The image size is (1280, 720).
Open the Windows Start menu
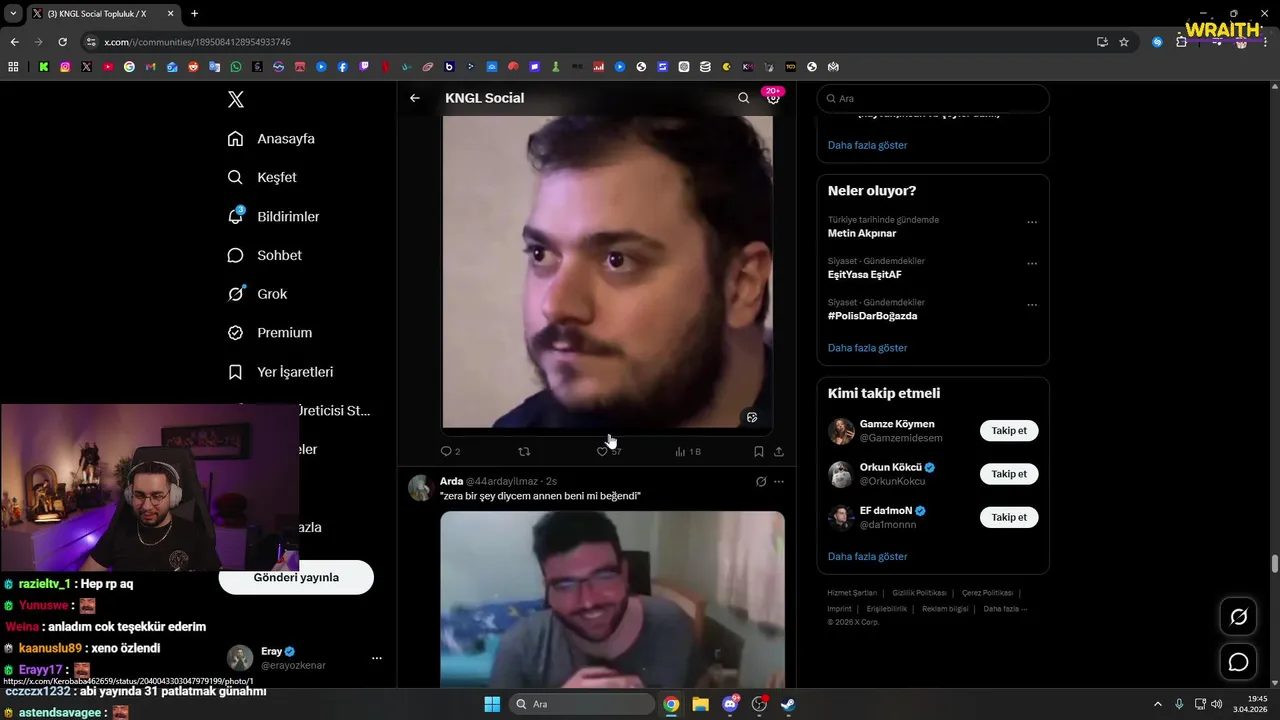(492, 704)
